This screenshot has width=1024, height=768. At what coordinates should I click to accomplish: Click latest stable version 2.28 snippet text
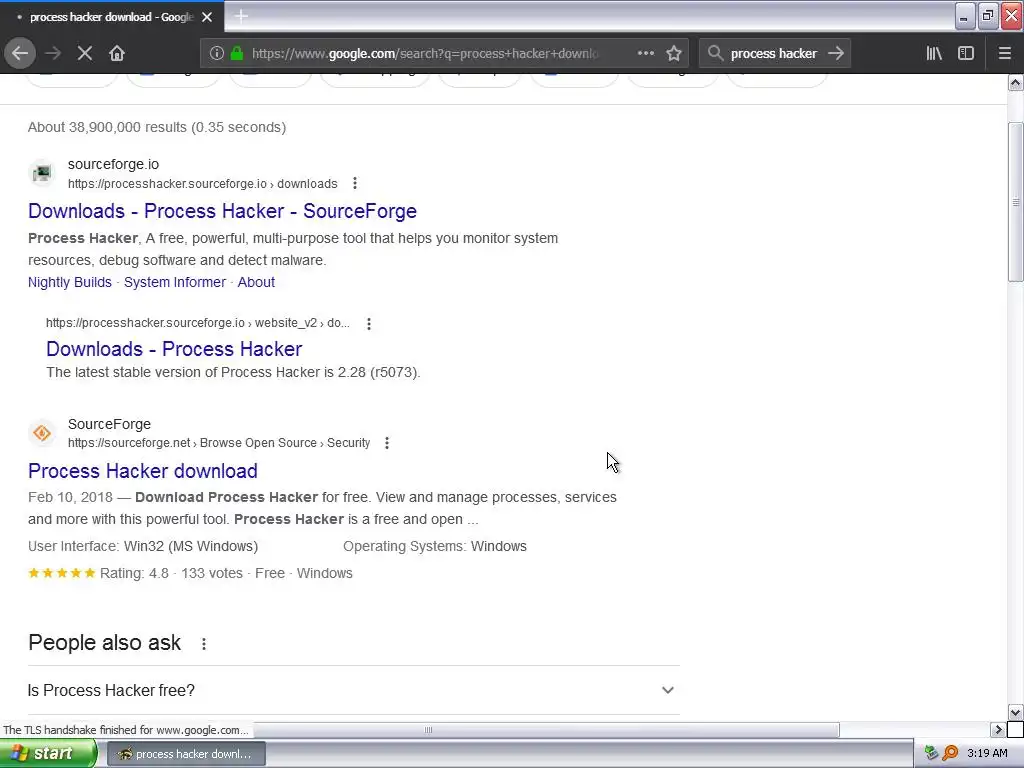coord(233,372)
